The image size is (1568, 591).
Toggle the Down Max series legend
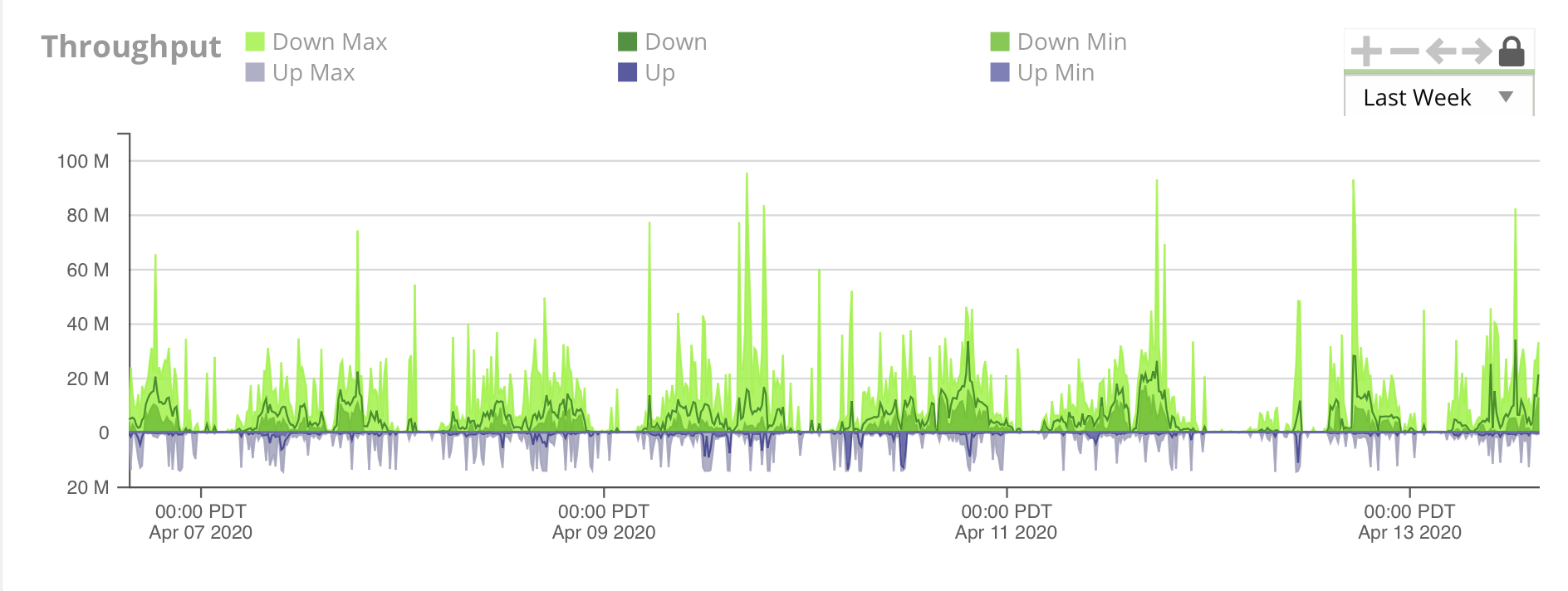pyautogui.click(x=316, y=42)
